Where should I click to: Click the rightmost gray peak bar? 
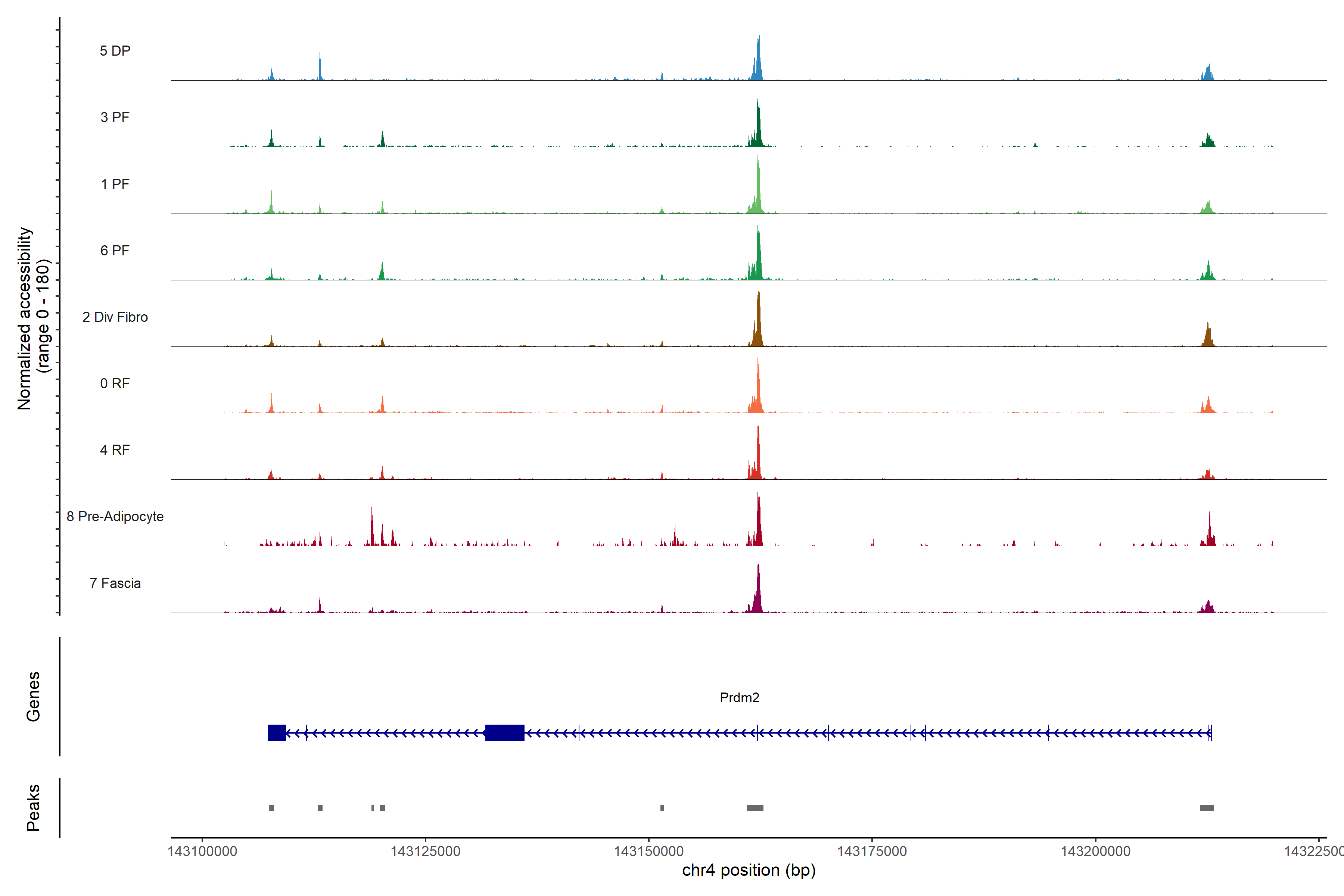click(x=1206, y=808)
